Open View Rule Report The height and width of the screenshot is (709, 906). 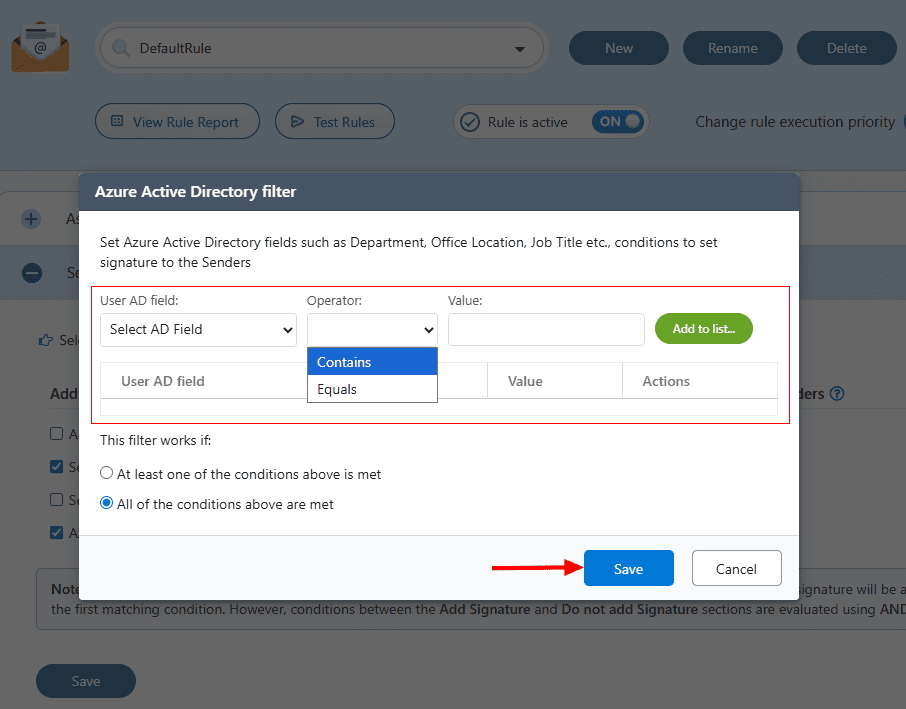click(177, 122)
